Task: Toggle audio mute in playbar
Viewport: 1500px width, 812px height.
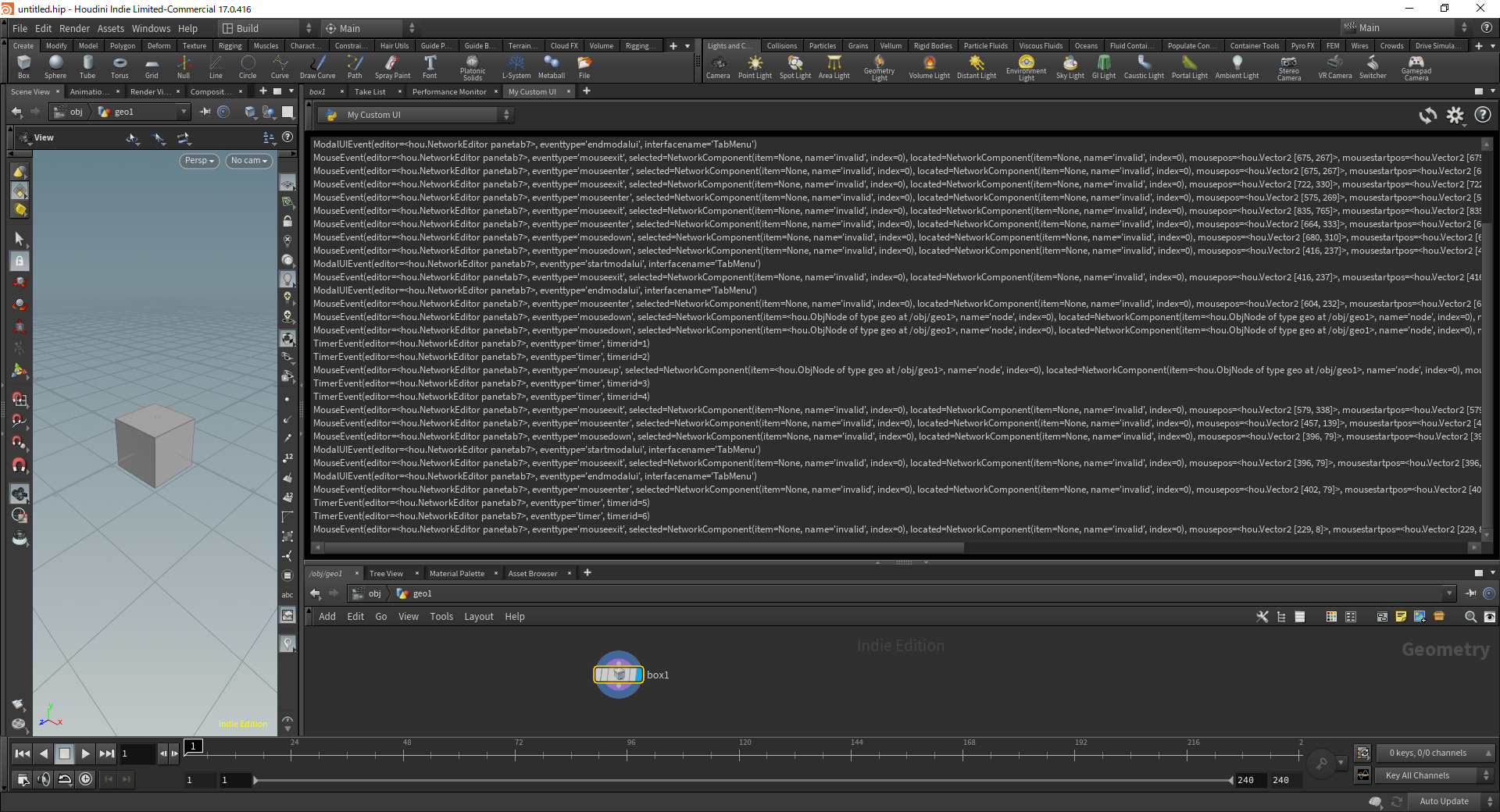Action: (44, 778)
